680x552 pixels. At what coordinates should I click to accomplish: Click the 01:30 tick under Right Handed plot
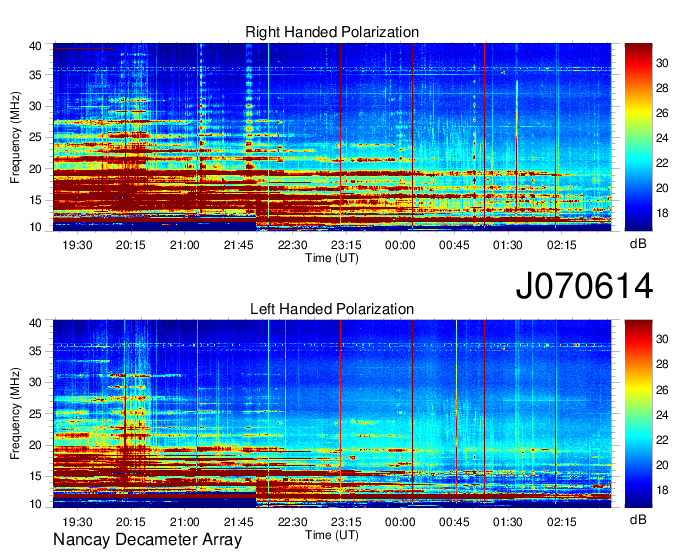pyautogui.click(x=507, y=245)
